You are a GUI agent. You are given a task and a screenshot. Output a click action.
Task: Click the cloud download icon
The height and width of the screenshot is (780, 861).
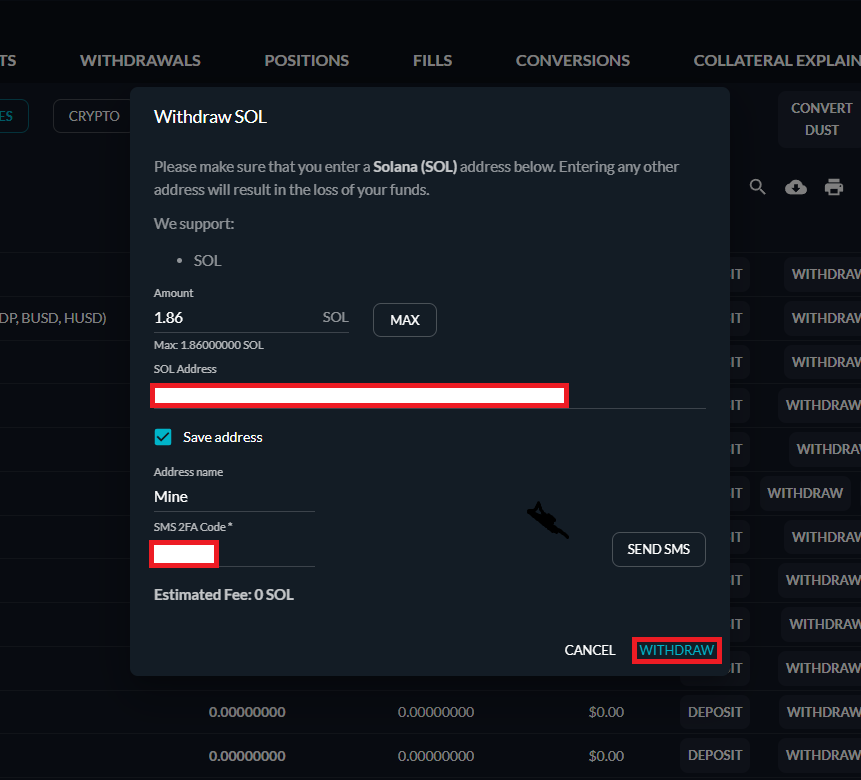[796, 187]
